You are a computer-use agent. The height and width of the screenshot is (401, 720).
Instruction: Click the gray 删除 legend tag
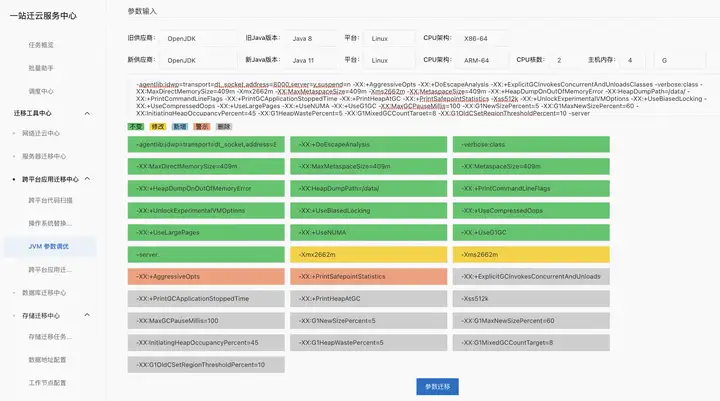tap(224, 127)
